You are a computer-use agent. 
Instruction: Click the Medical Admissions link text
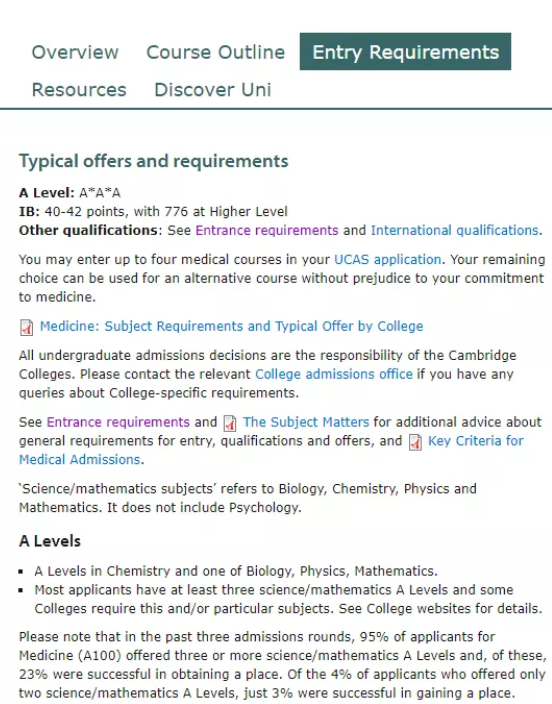80,460
